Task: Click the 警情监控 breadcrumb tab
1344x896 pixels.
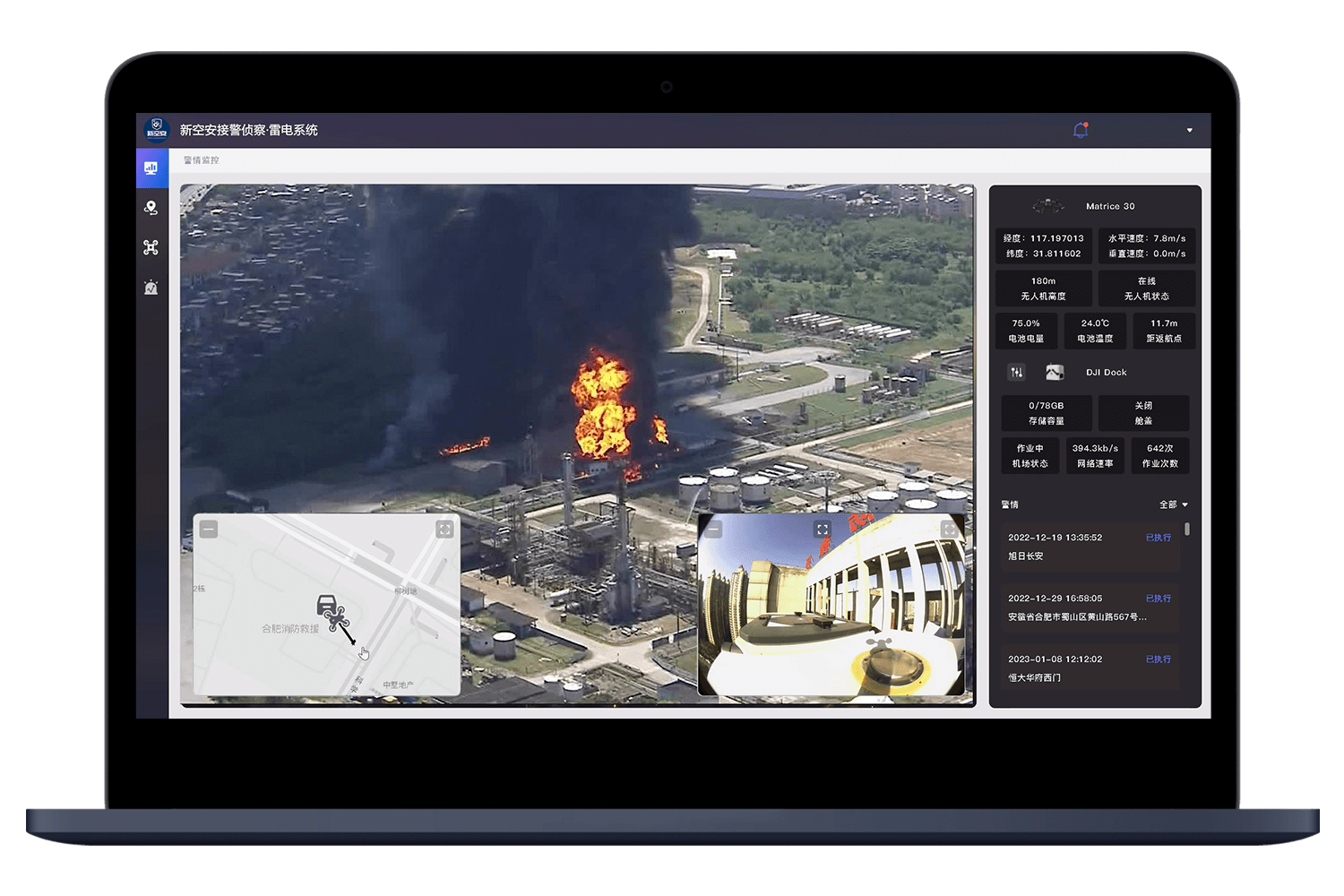Action: (201, 160)
